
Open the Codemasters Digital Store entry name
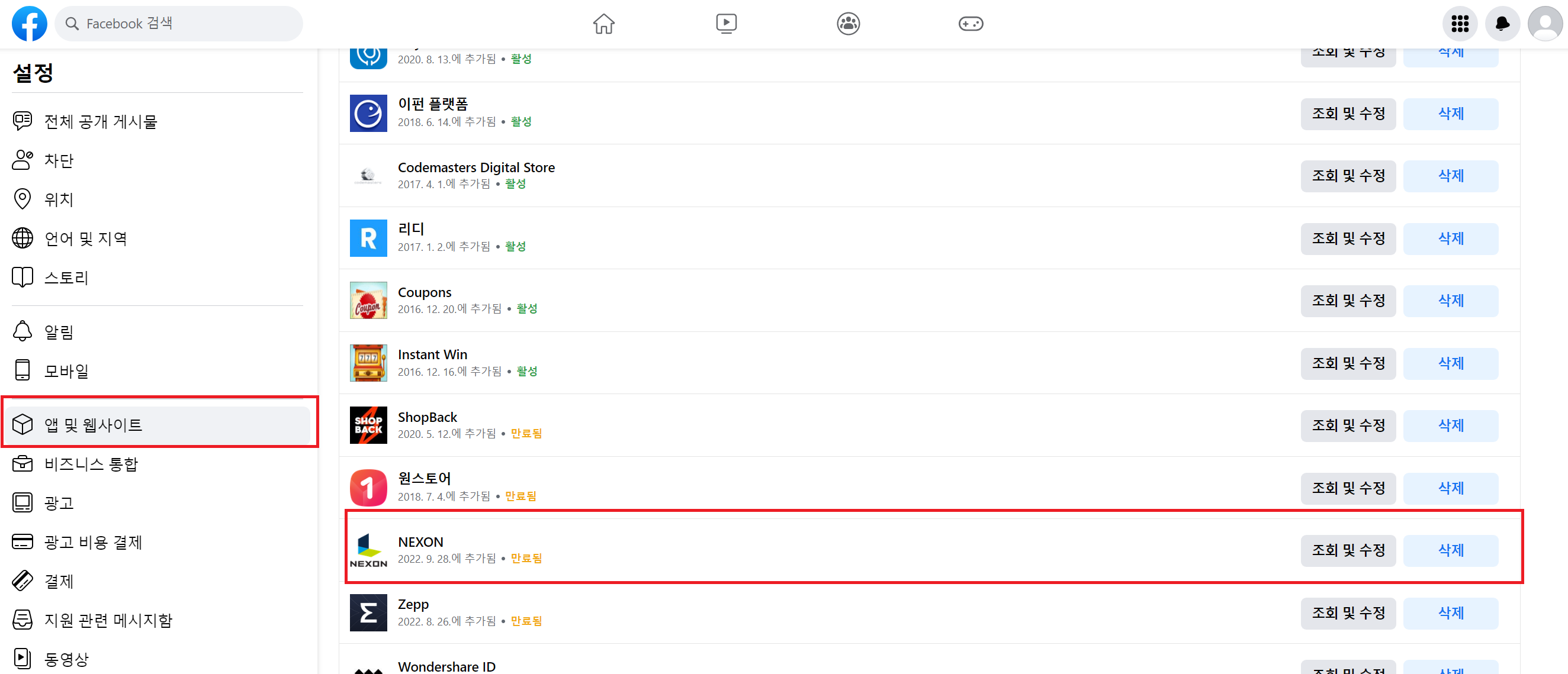tap(476, 167)
